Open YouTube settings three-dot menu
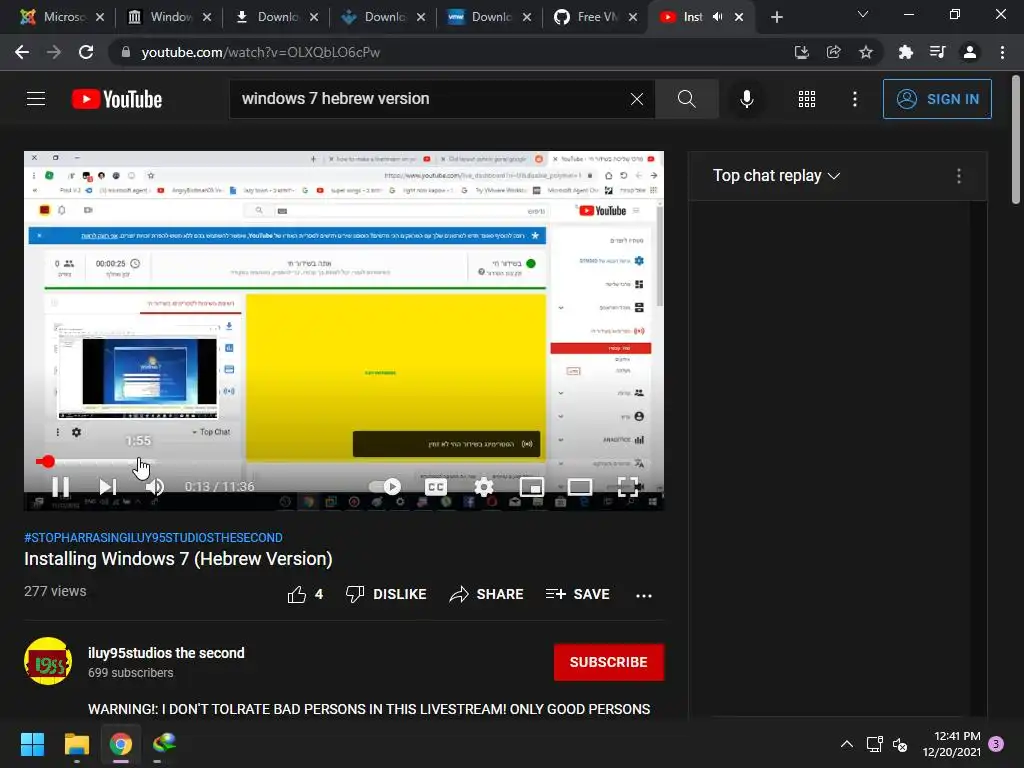Viewport: 1024px width, 768px height. click(855, 99)
